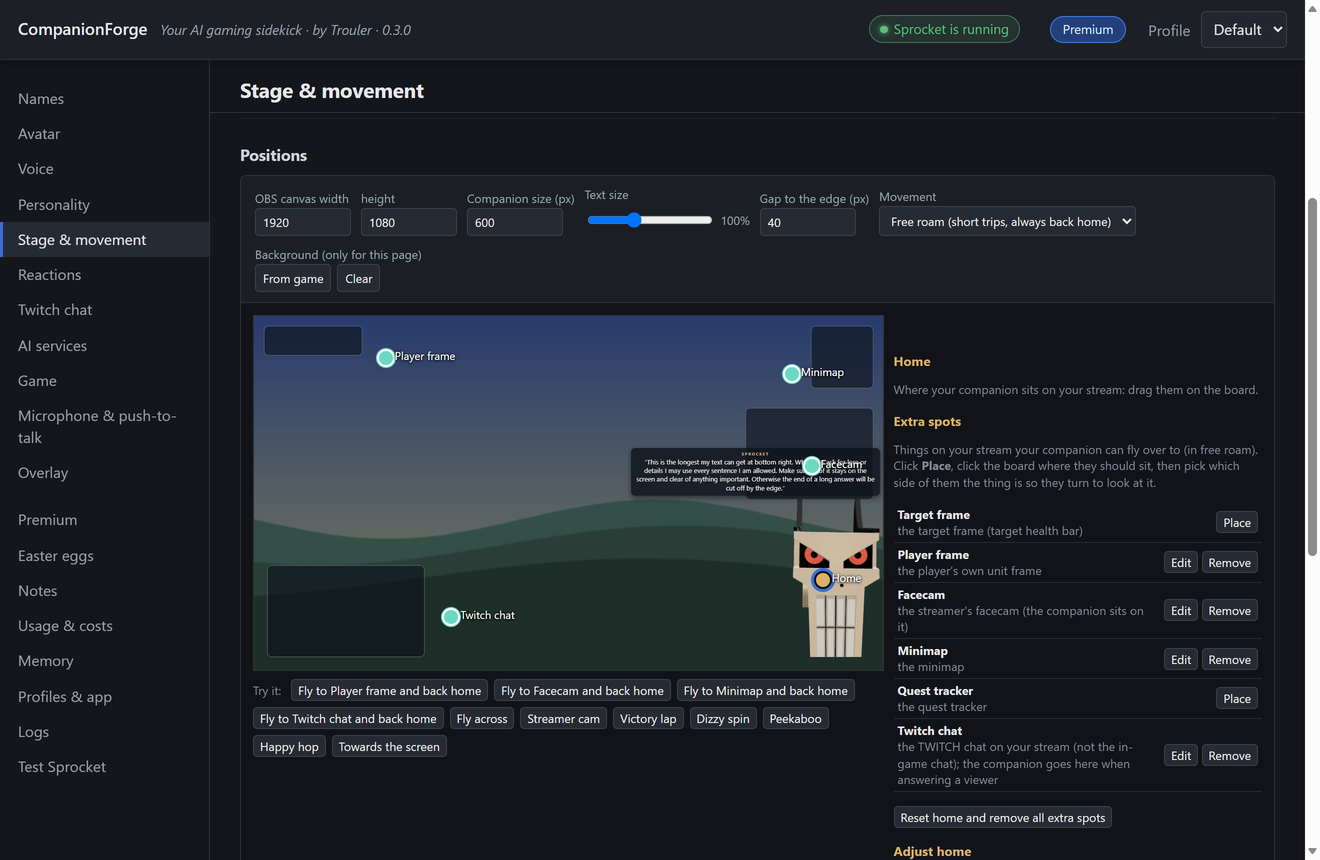
Task: Open Logs in the sidebar
Action: tap(104, 732)
